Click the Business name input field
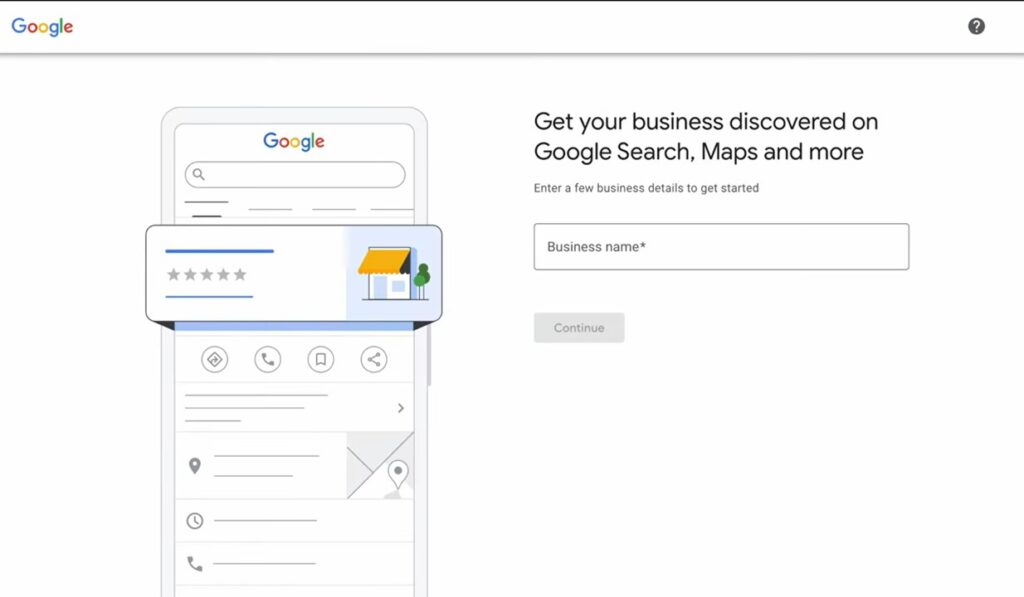Screen dimensions: 1024x597 point(721,247)
